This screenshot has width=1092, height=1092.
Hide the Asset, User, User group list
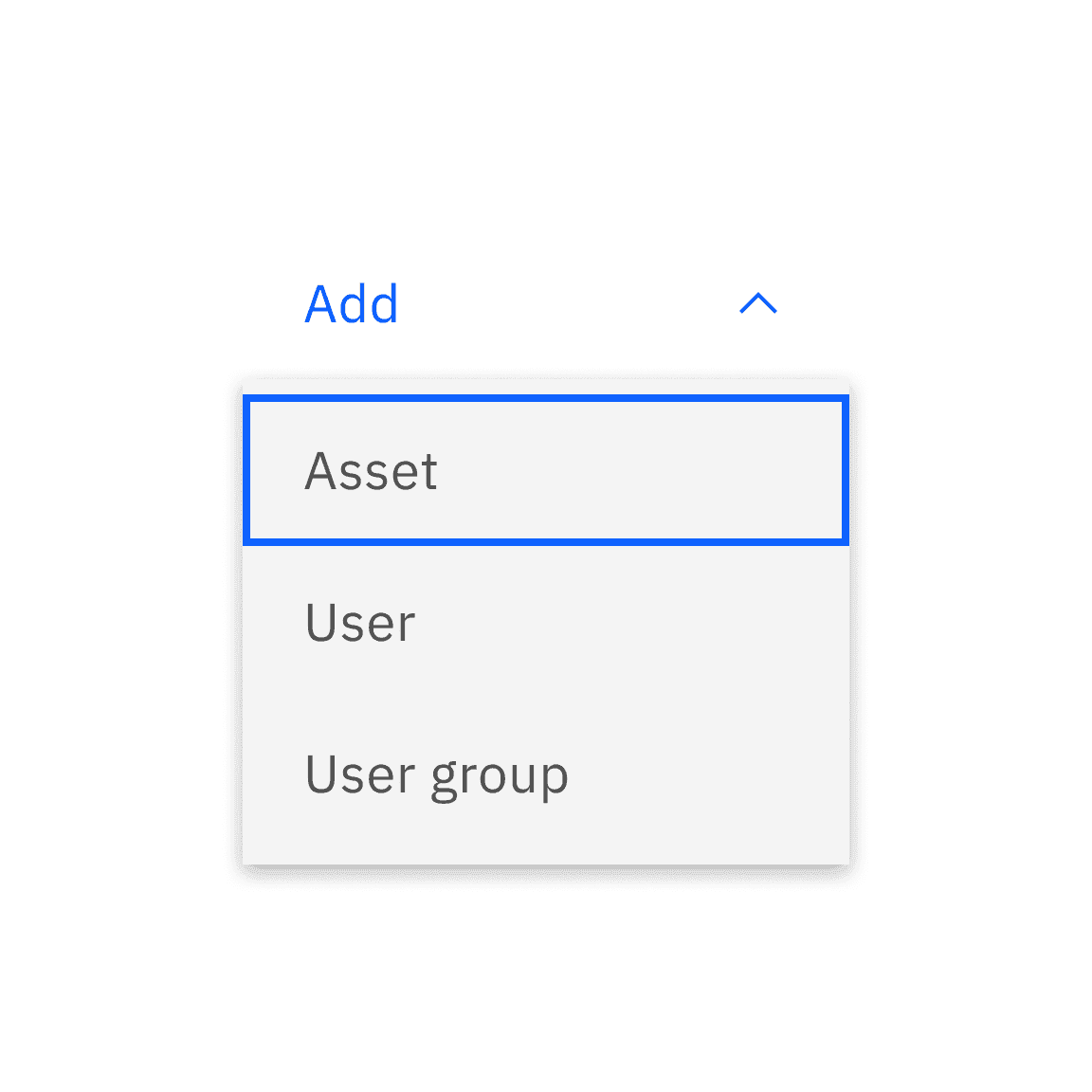pos(758,303)
